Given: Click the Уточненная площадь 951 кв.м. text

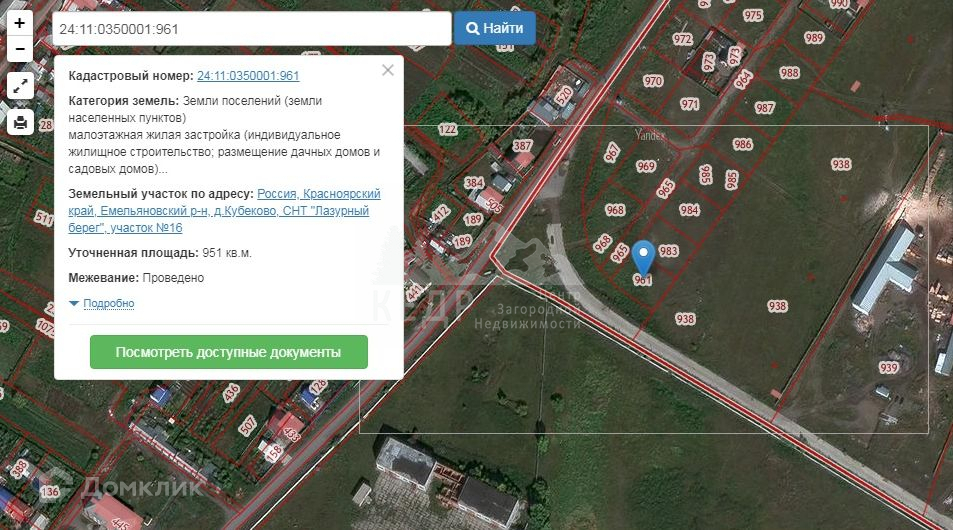Looking at the screenshot, I should [160, 253].
